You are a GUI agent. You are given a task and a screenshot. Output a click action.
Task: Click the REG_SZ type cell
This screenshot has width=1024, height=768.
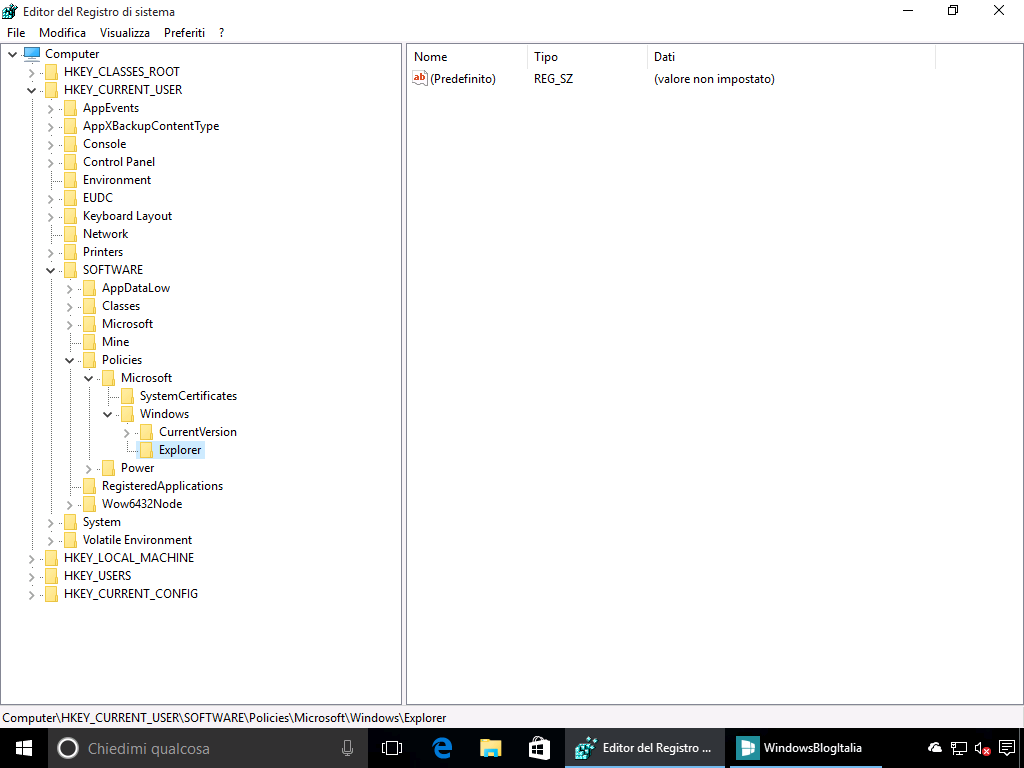pos(553,79)
